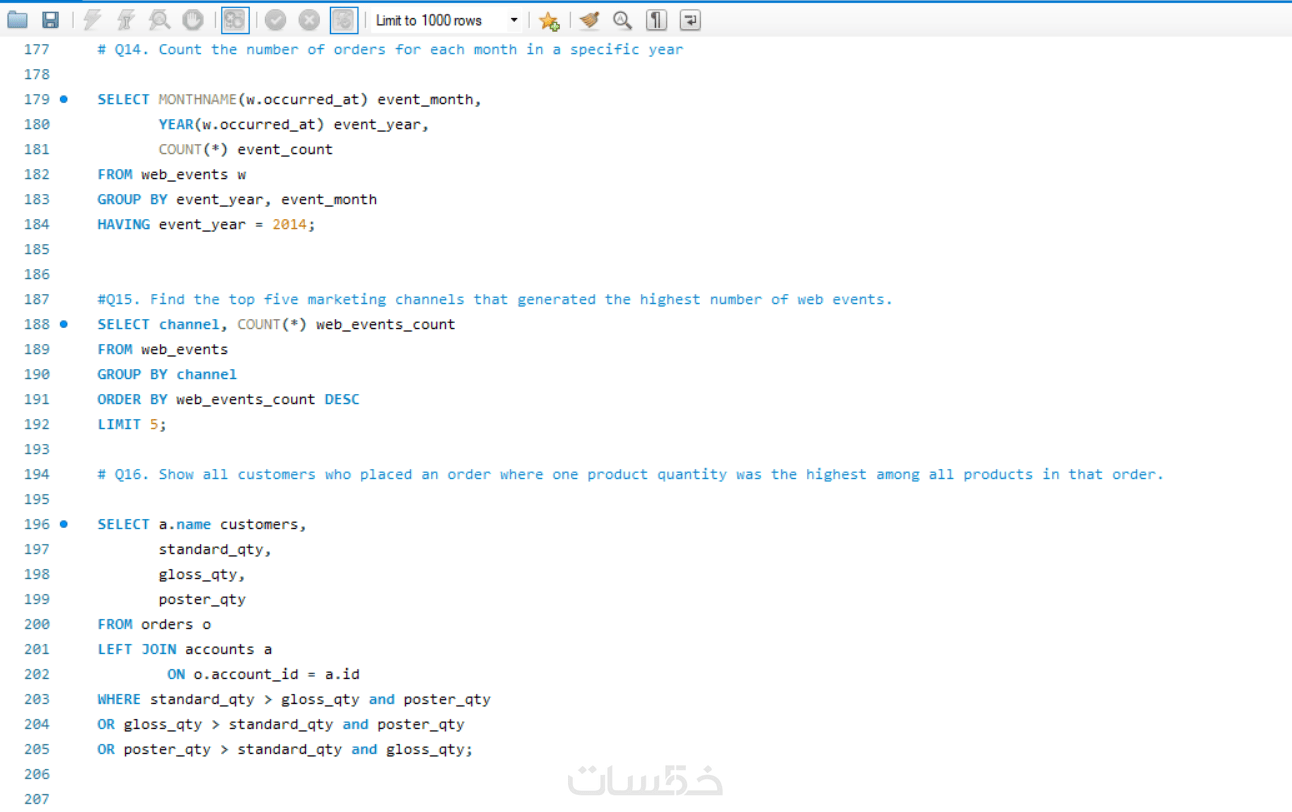Stop query execution with the hand icon
The width and height of the screenshot is (1292, 812).
pos(192,20)
